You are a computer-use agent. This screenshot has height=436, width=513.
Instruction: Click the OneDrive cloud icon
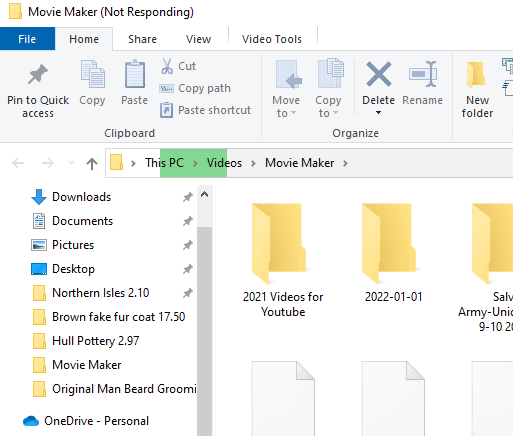click(31, 421)
